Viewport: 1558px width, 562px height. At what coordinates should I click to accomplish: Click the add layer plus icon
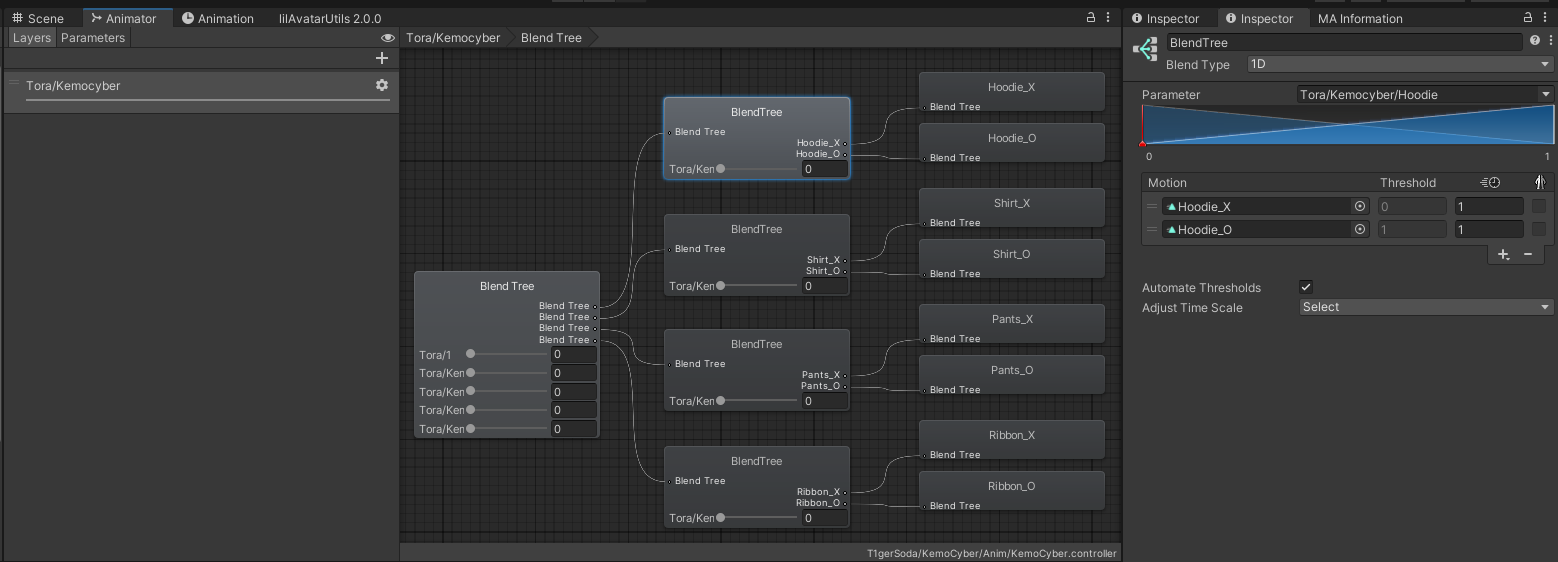coord(381,58)
